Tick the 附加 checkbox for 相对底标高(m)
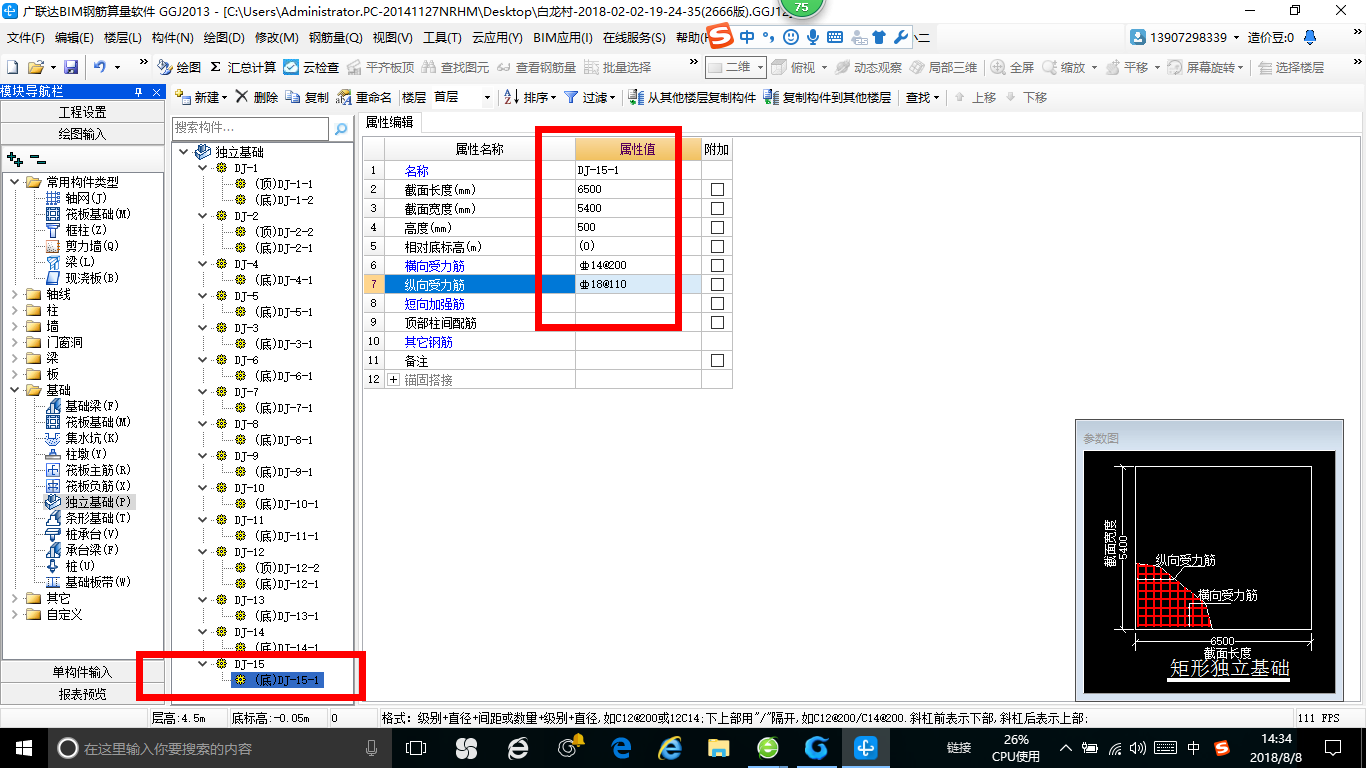 (717, 247)
